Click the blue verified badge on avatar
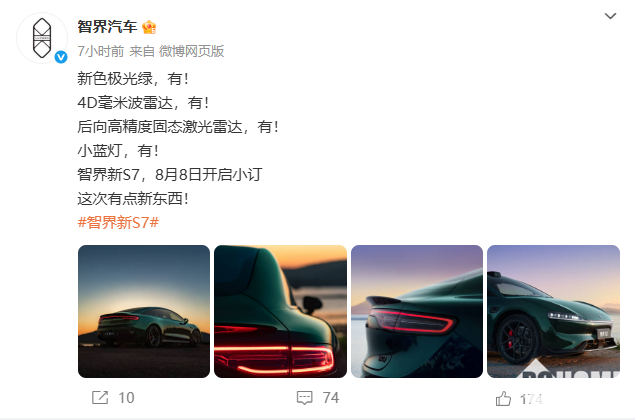Viewport: 635px width, 420px height. point(61,57)
